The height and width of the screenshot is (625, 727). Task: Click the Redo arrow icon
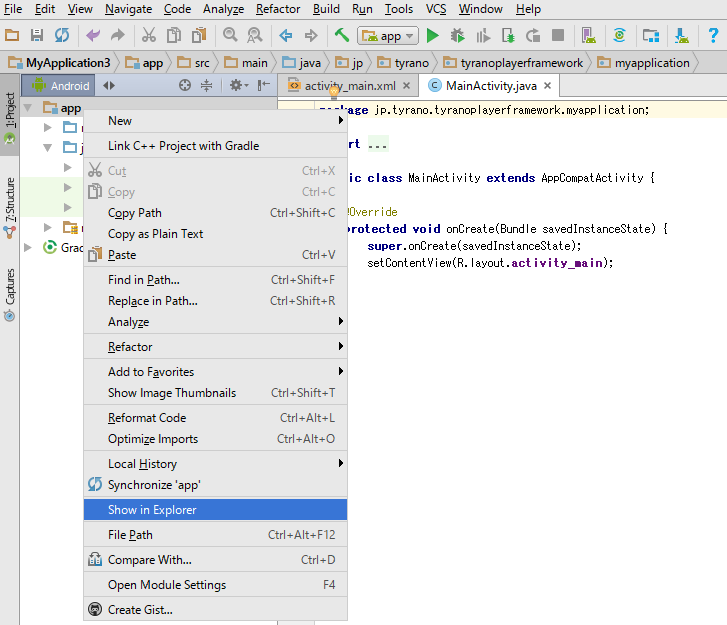[x=118, y=35]
